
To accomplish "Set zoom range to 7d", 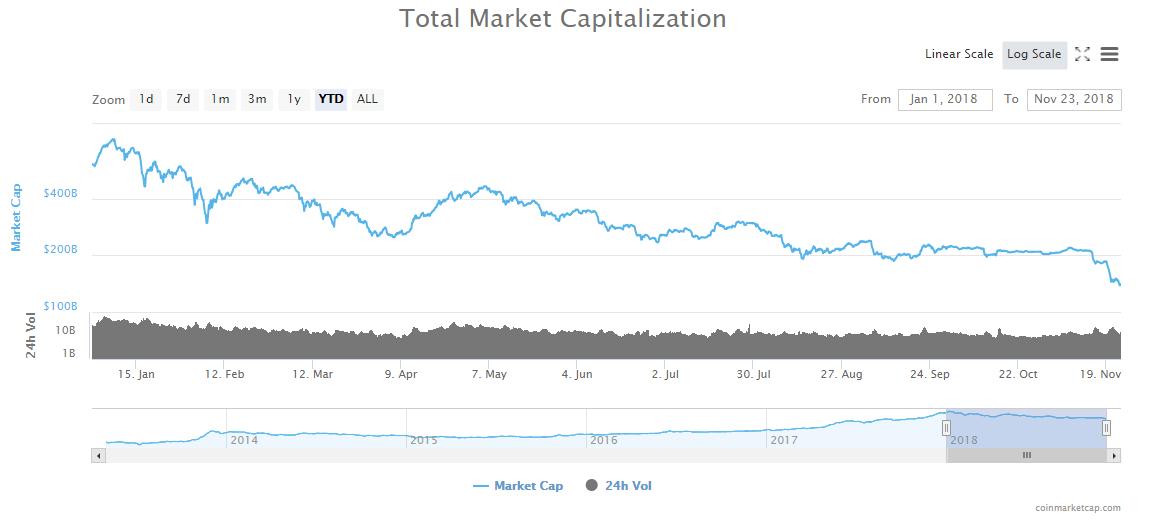I will (183, 99).
